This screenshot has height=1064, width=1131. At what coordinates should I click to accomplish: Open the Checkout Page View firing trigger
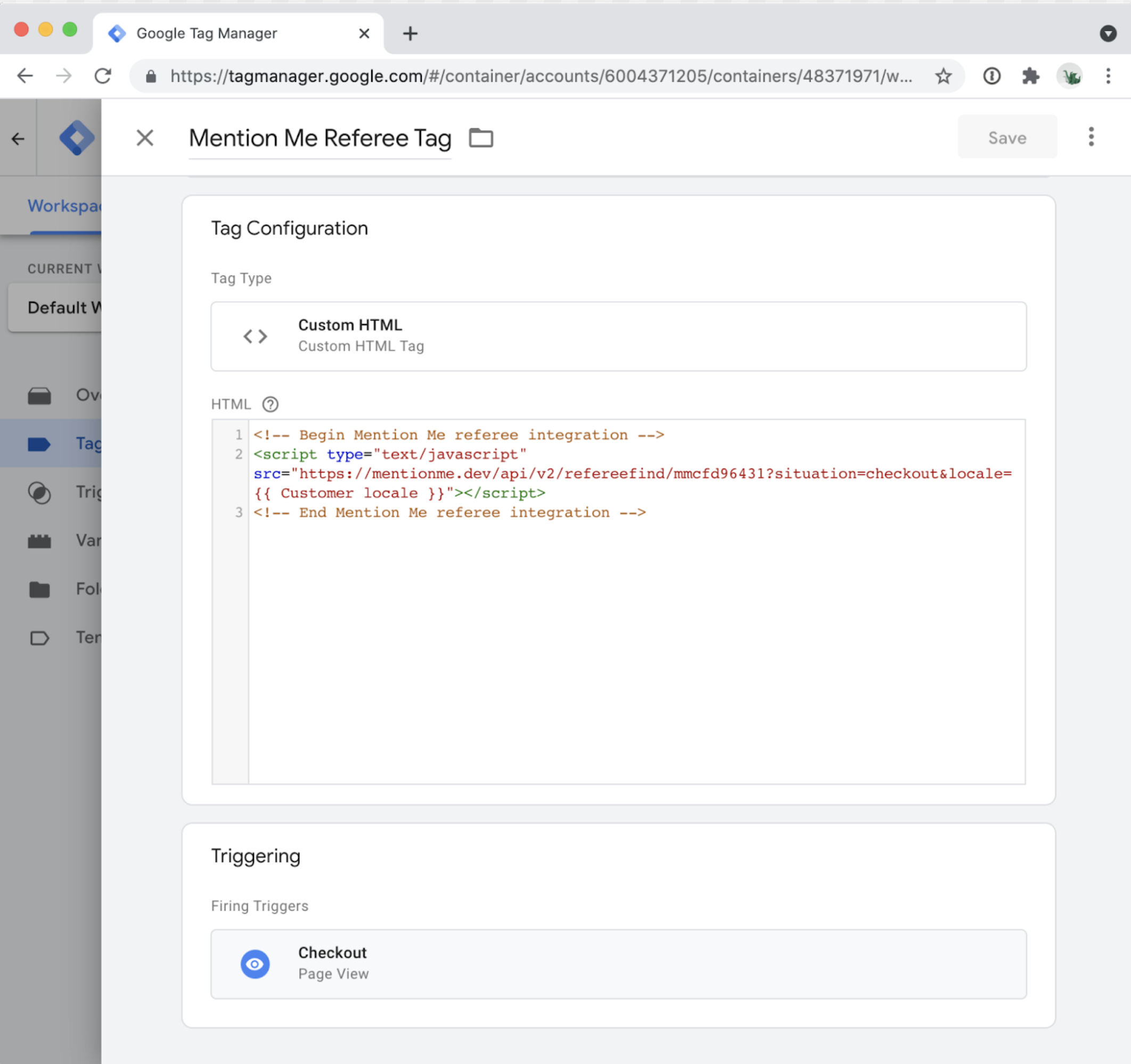[x=618, y=964]
